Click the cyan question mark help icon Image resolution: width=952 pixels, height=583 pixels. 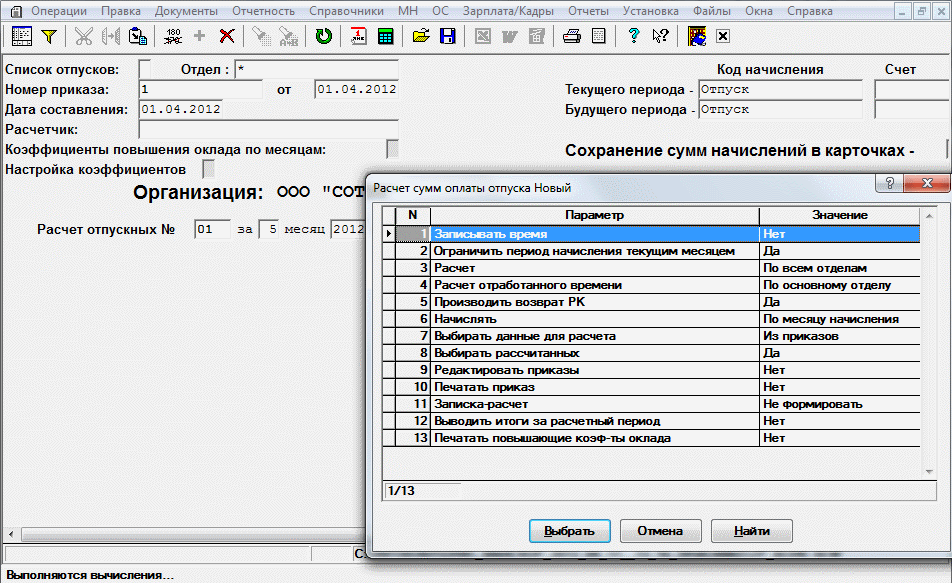(633, 36)
